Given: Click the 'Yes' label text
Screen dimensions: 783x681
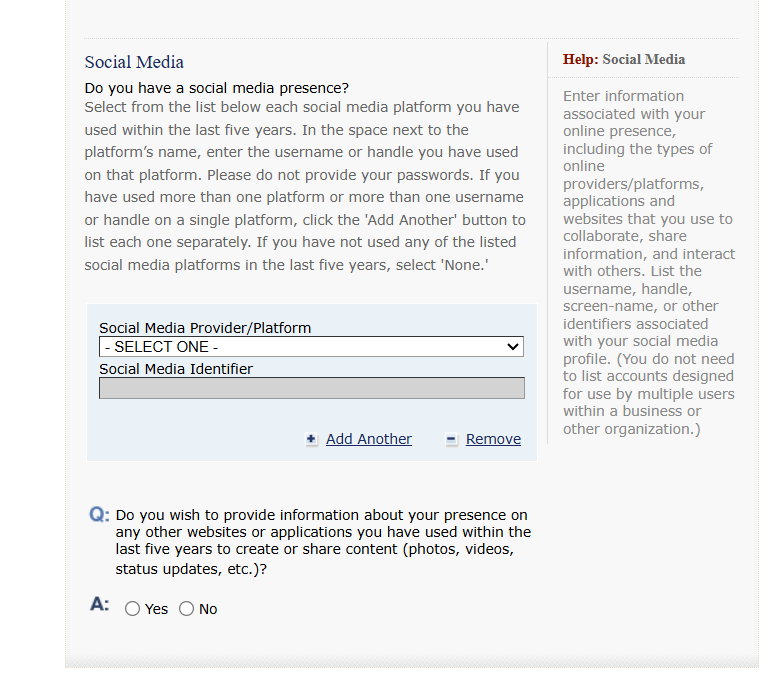Looking at the screenshot, I should (156, 609).
